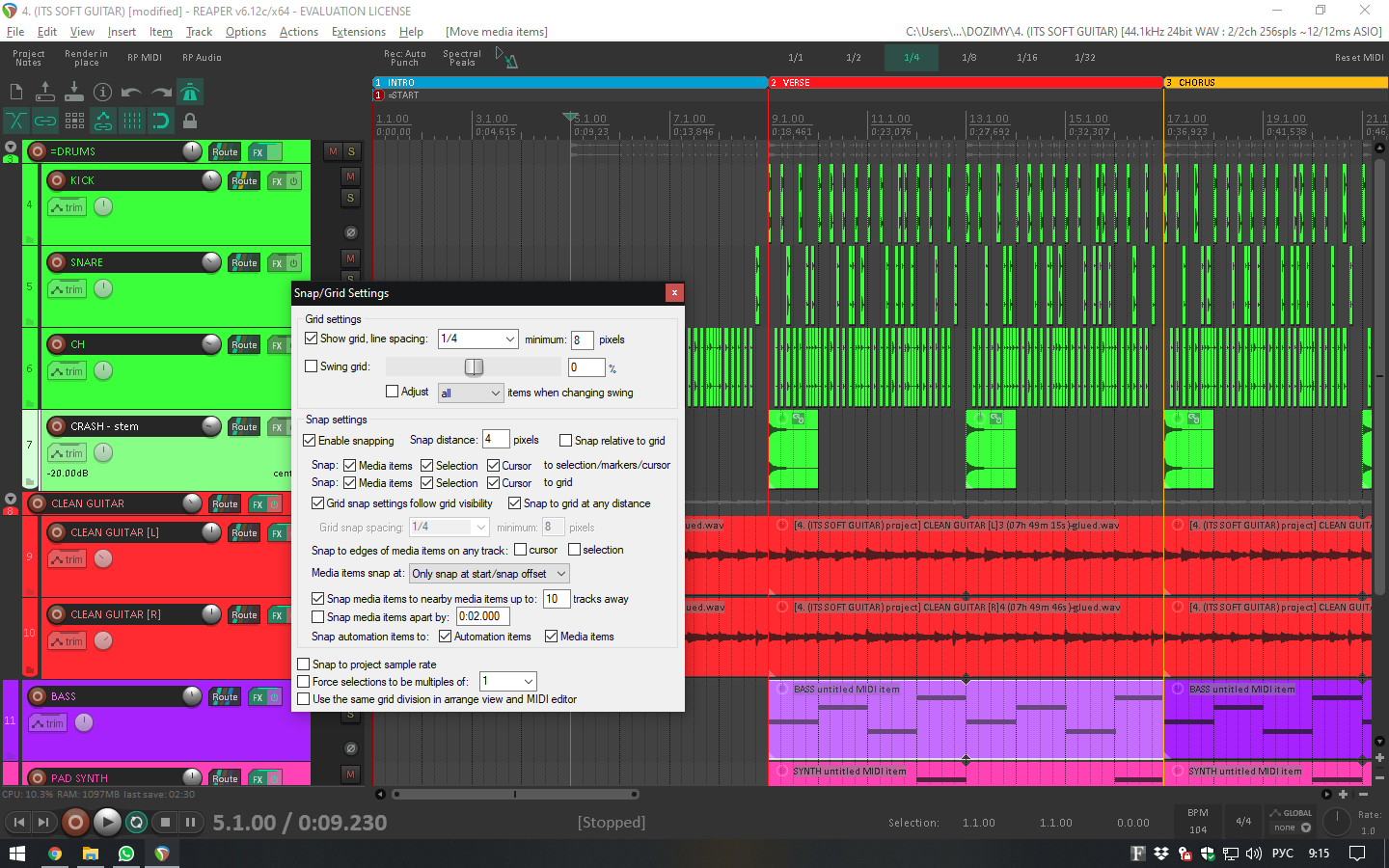Check Snap relative to grid

tap(565, 441)
